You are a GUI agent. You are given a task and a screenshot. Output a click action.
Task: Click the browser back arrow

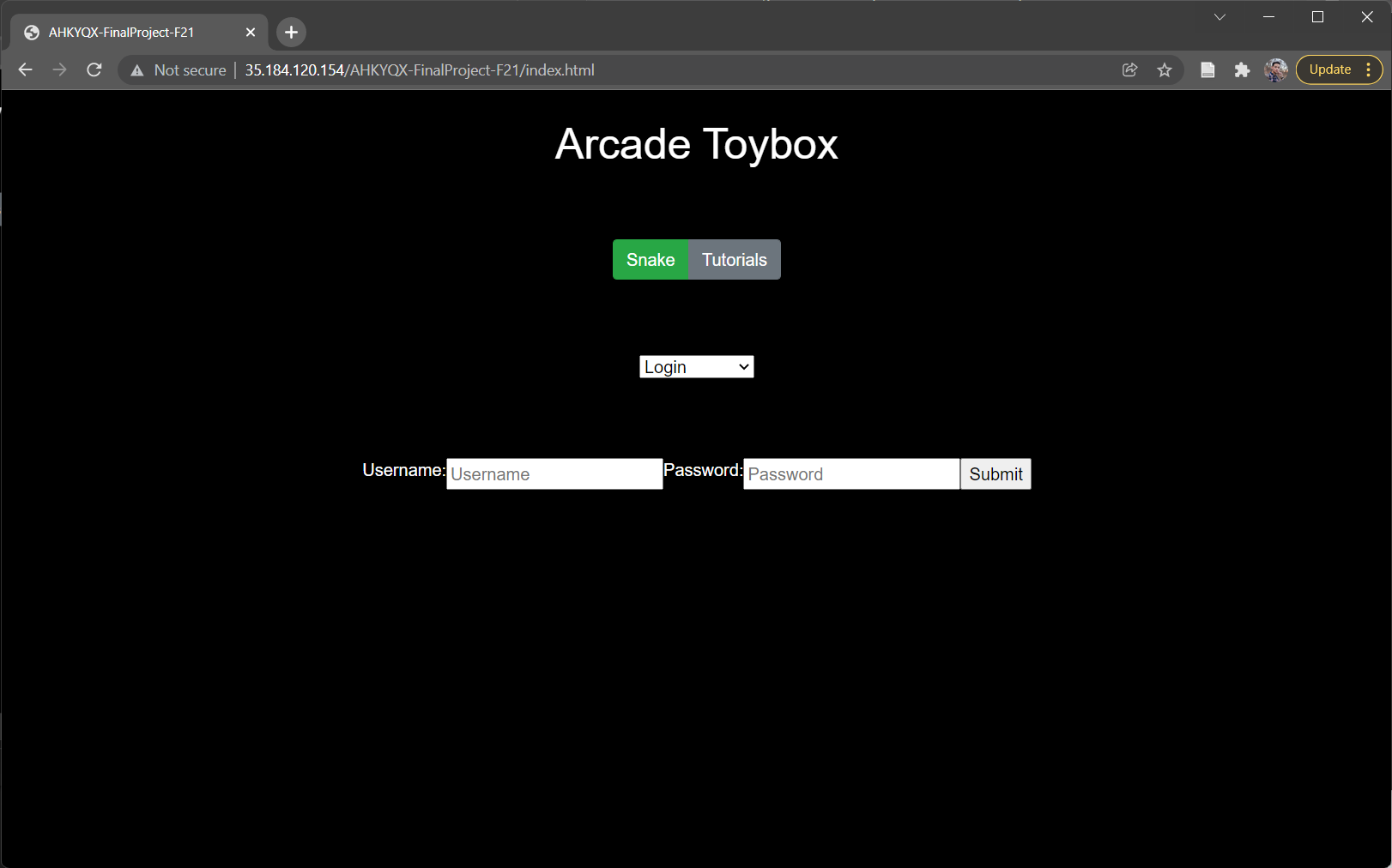26,70
